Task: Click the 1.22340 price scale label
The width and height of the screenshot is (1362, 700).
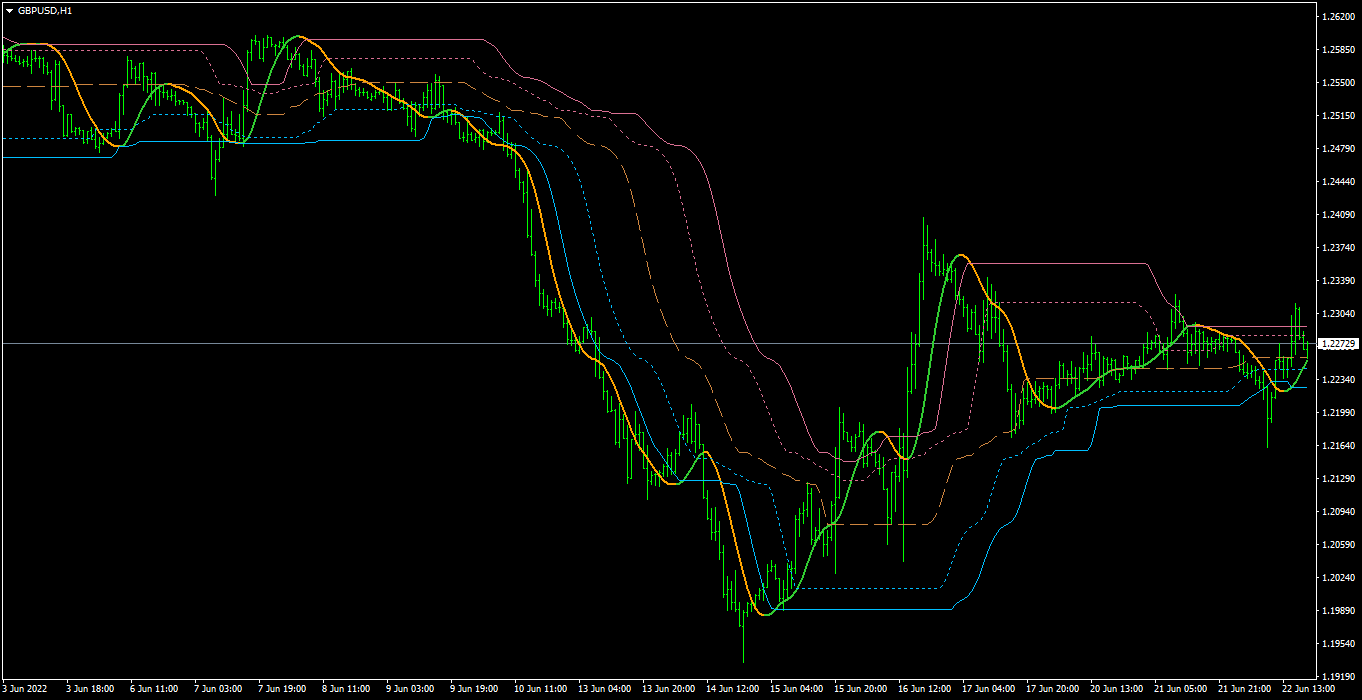Action: pos(1339,380)
